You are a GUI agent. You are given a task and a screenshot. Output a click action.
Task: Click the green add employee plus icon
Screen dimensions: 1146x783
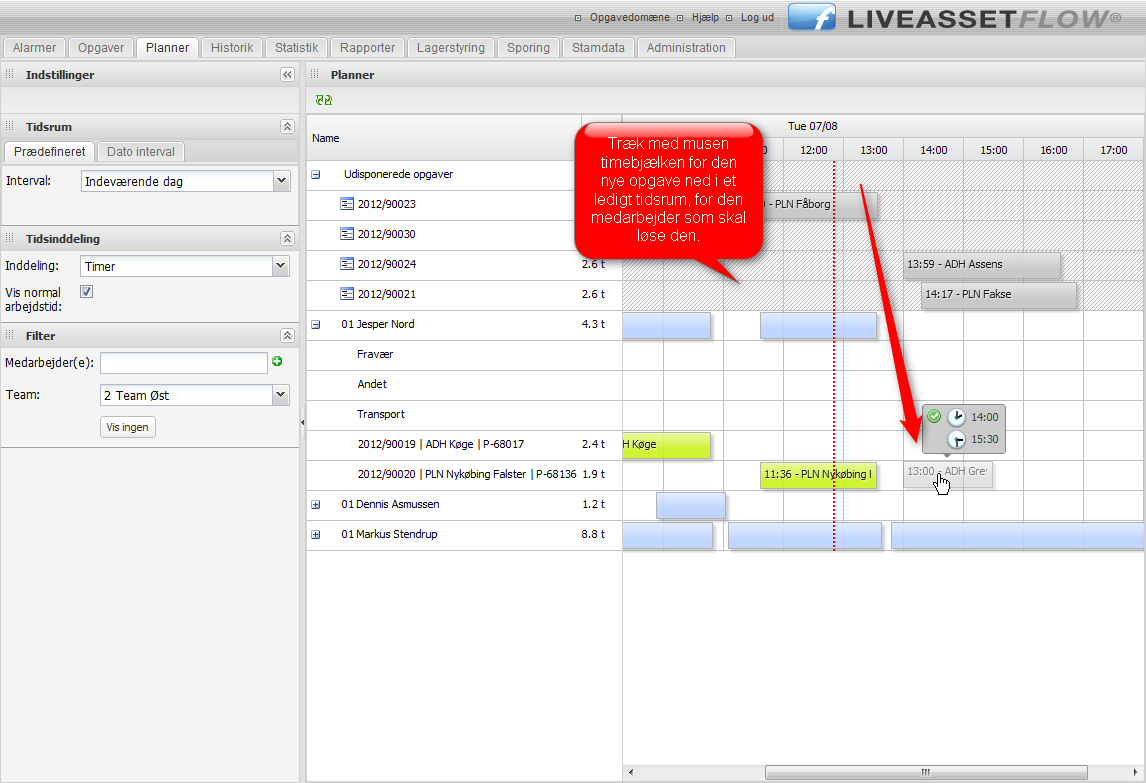pos(277,362)
